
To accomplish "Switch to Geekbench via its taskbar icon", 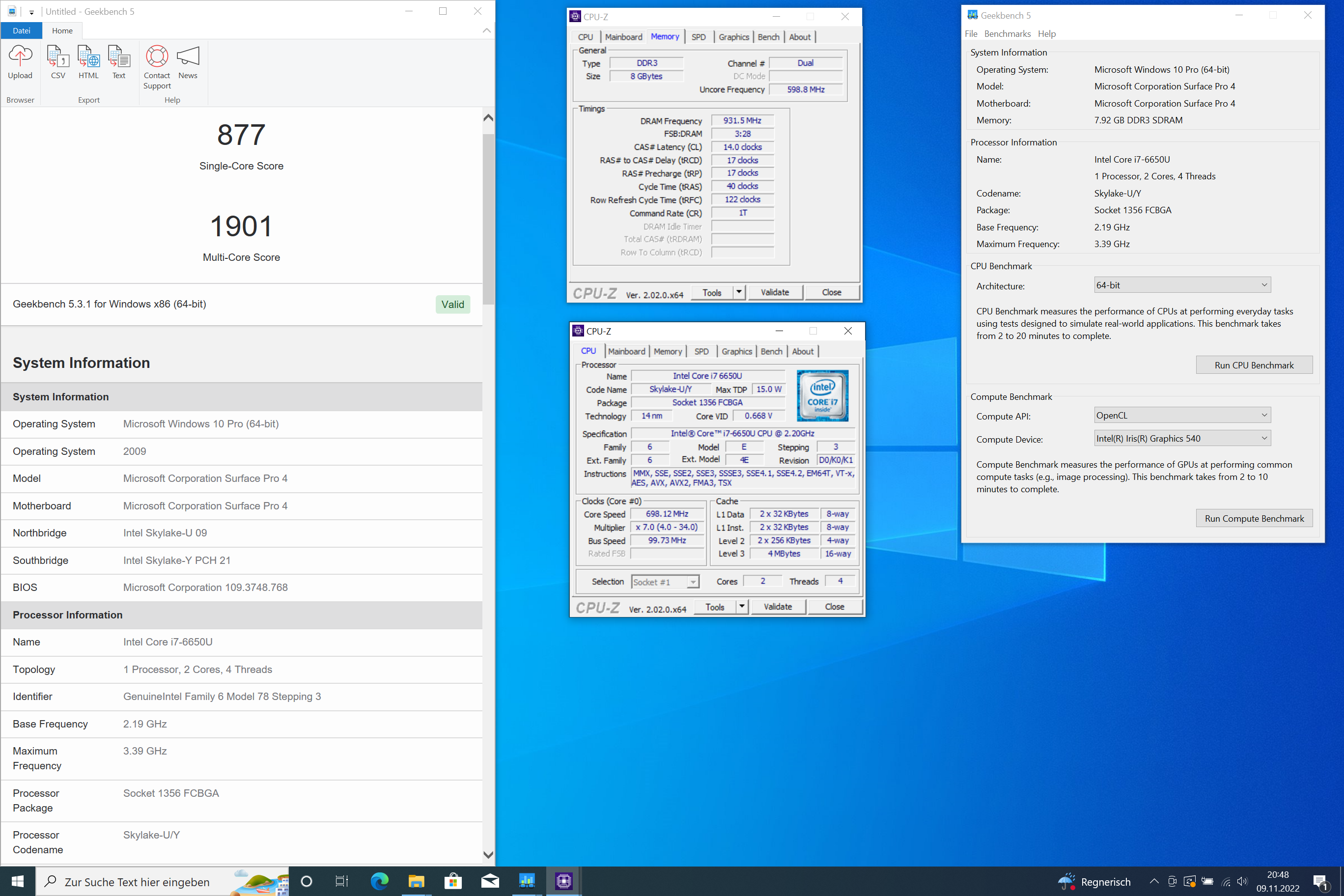I will coord(527,882).
